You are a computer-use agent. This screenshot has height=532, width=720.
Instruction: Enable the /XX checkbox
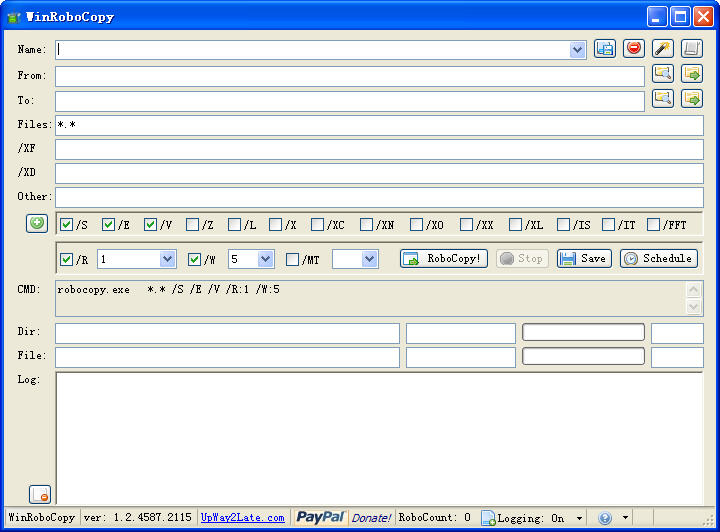click(467, 224)
